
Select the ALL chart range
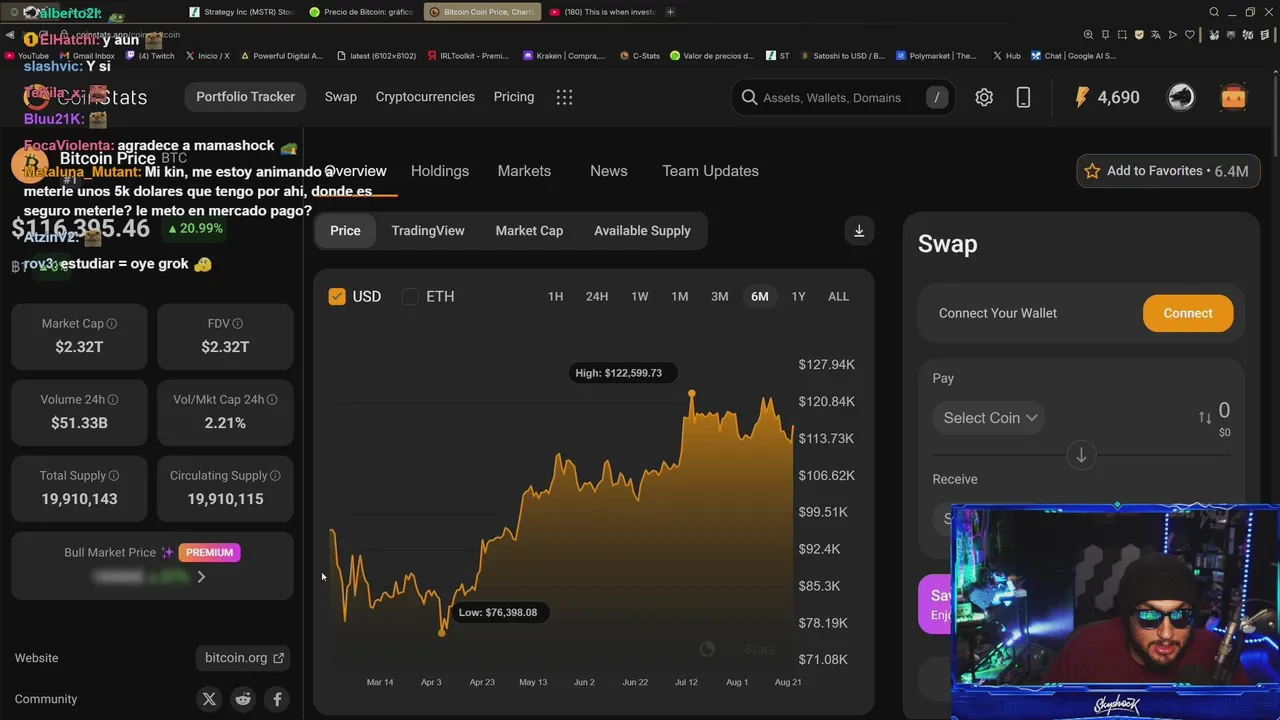[838, 296]
